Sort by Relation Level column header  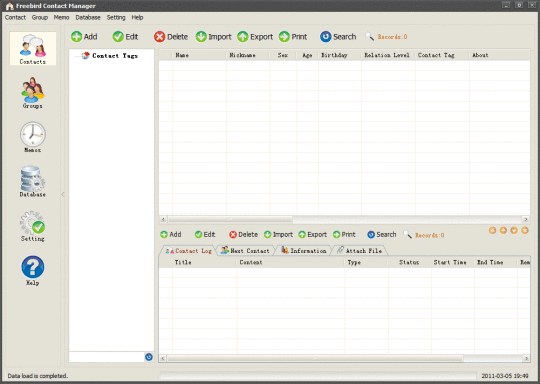pyautogui.click(x=388, y=55)
